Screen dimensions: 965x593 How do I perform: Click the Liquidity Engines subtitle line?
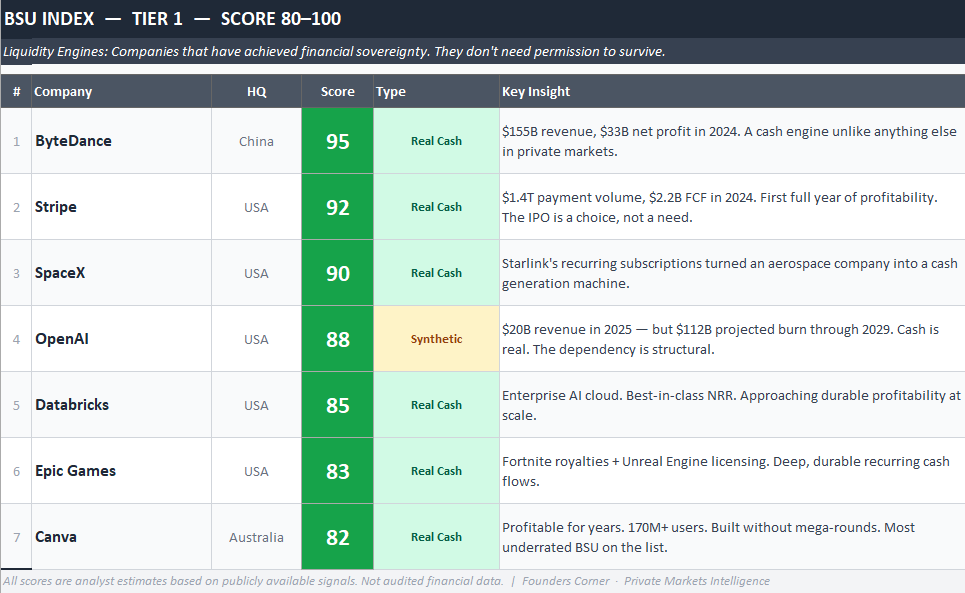[x=334, y=52]
